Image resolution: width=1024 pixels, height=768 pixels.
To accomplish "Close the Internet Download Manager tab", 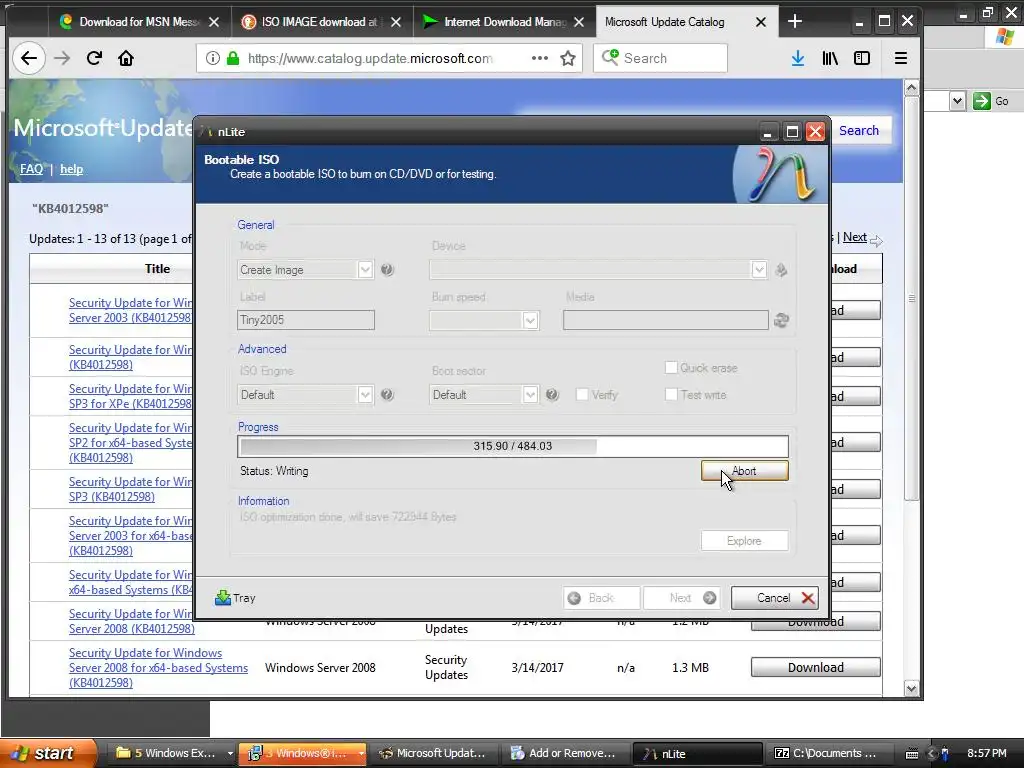I will (x=579, y=22).
